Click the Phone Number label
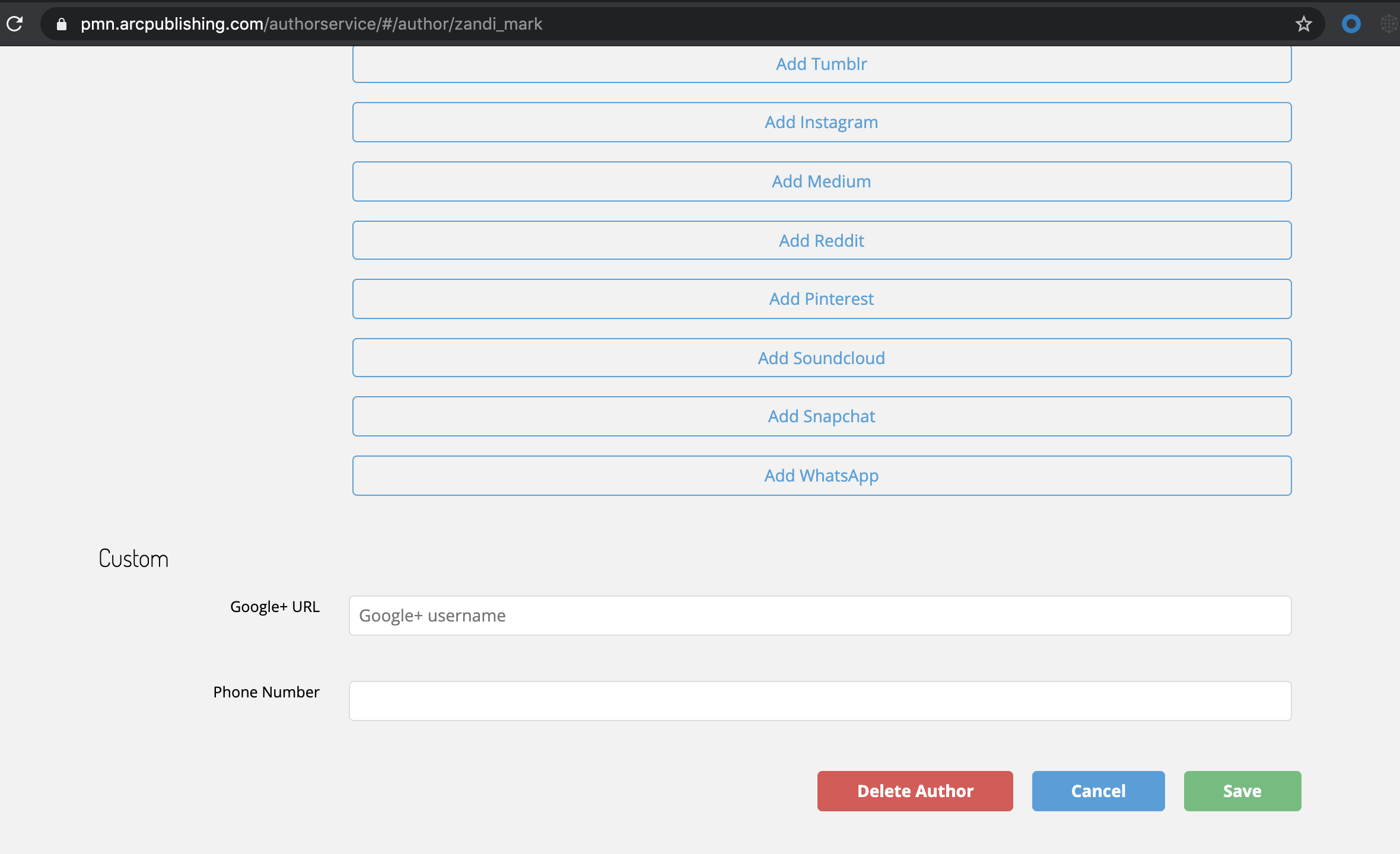1400x854 pixels. click(266, 692)
